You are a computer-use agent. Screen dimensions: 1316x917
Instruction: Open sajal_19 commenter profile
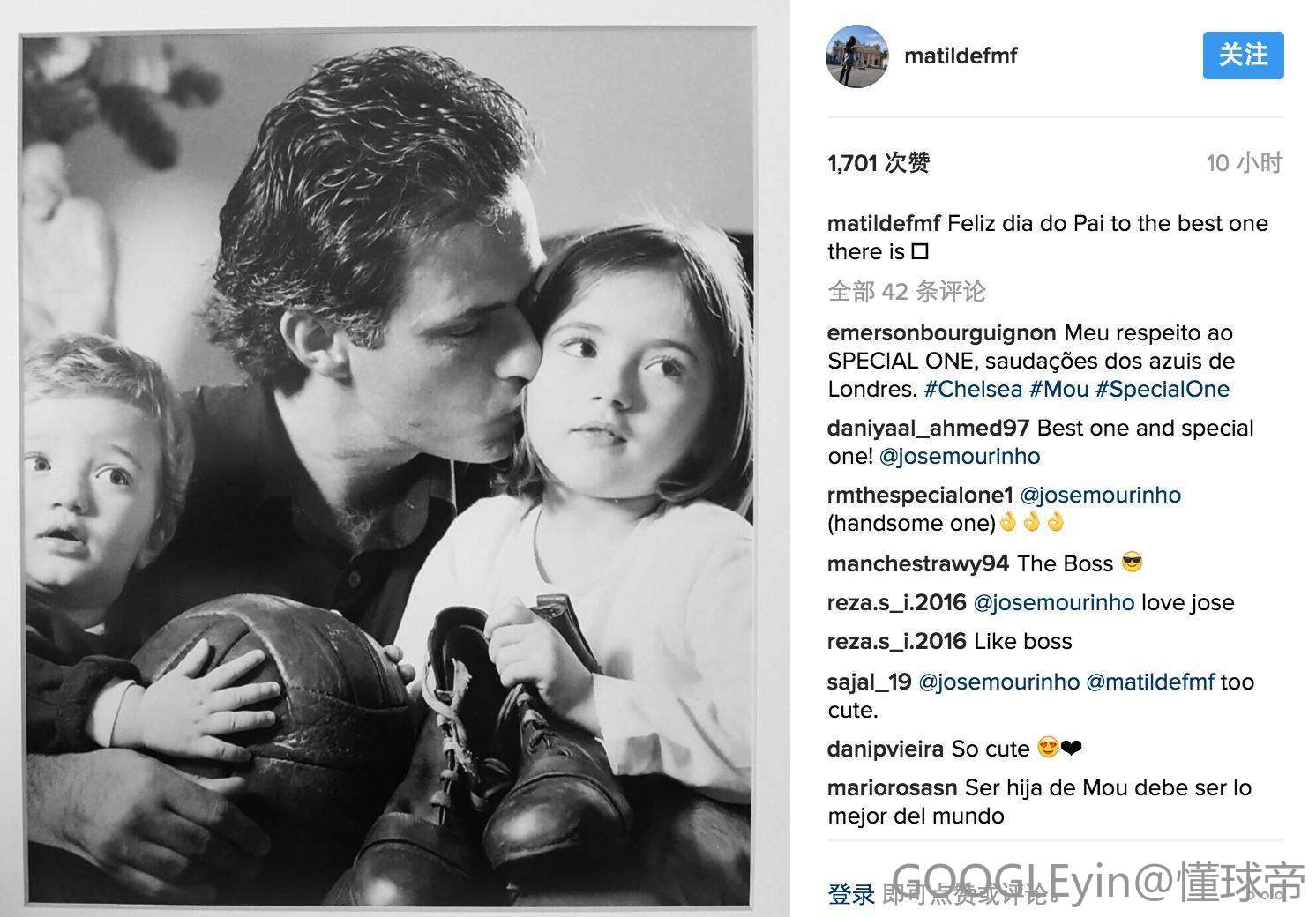pyautogui.click(x=870, y=682)
